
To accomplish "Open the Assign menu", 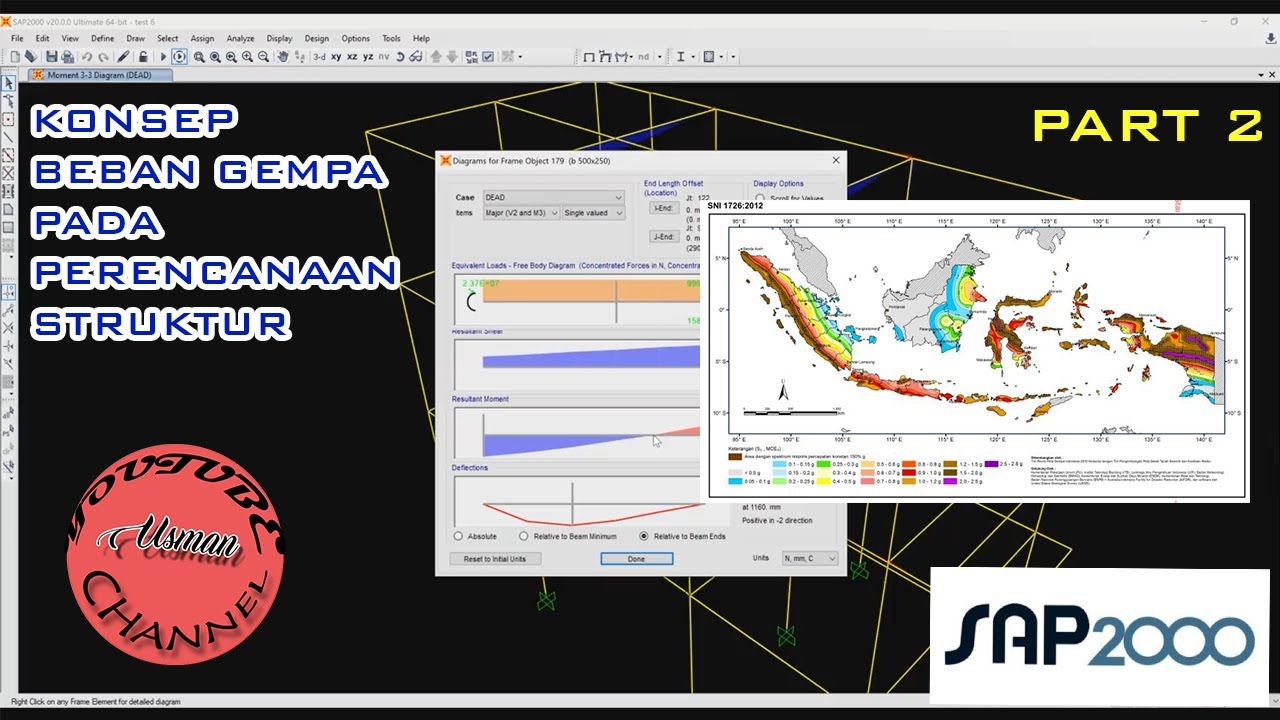I will (x=202, y=39).
